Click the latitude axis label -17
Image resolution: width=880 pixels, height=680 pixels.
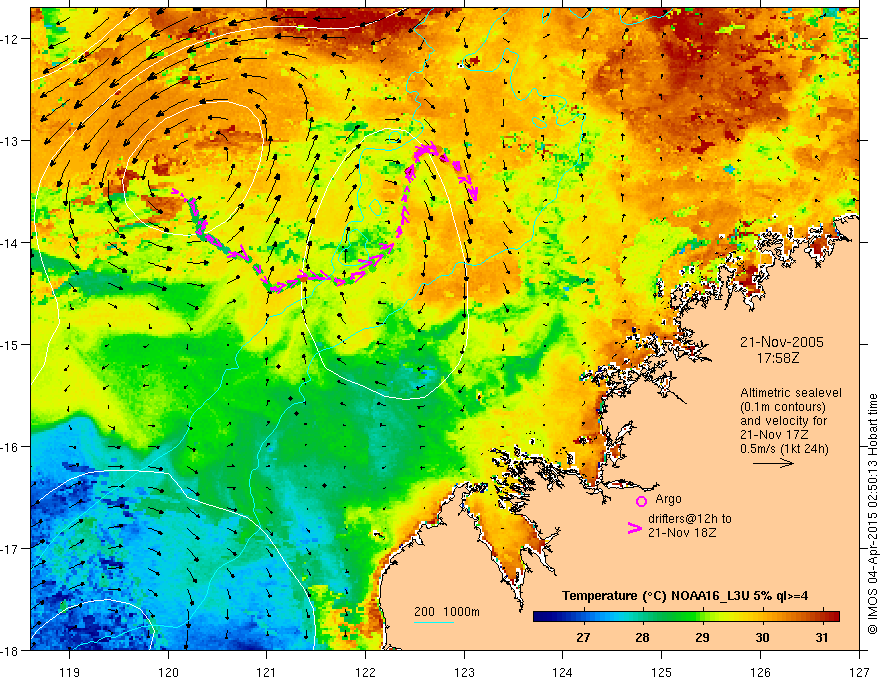11,549
